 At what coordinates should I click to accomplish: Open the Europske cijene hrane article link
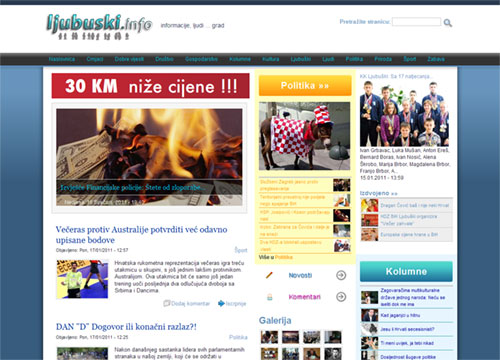409,235
